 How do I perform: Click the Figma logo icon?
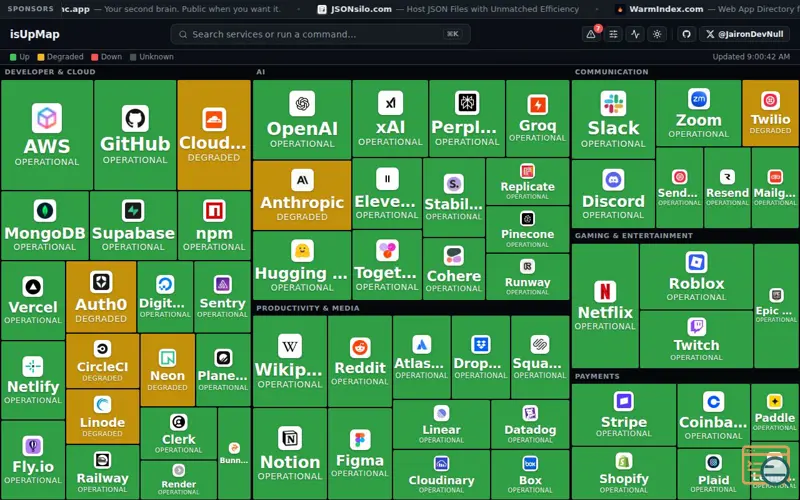coord(360,439)
